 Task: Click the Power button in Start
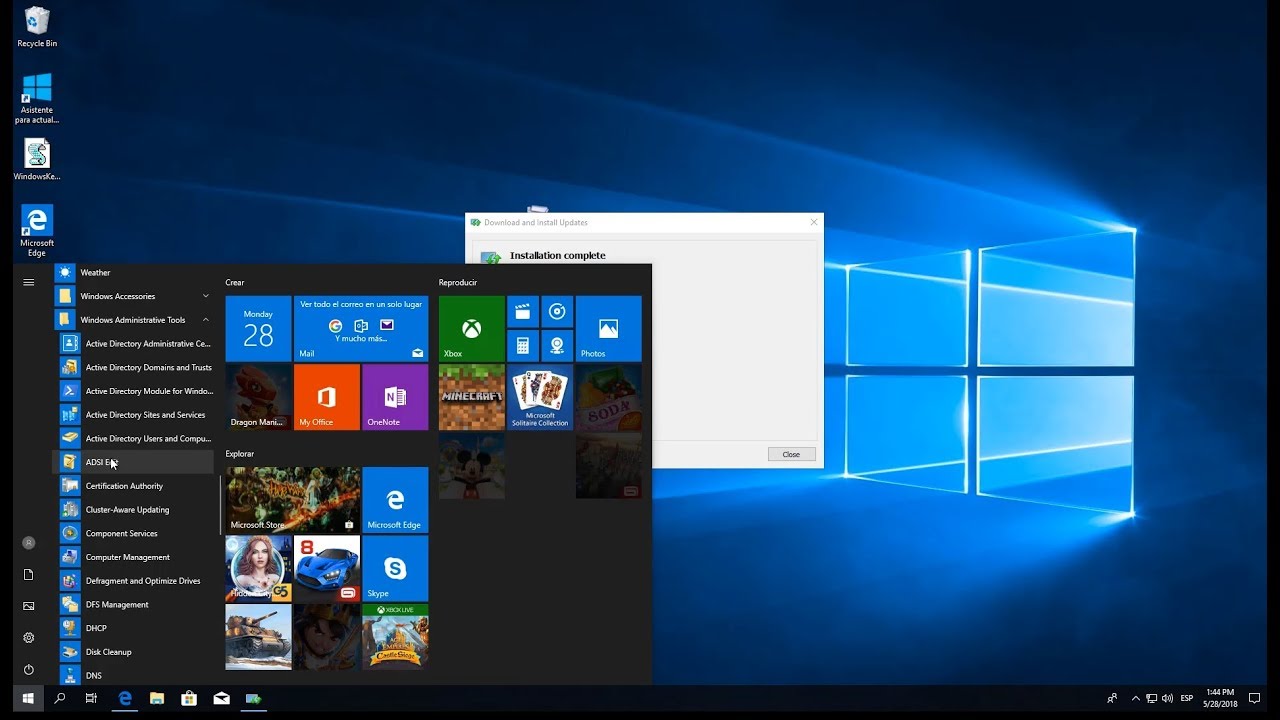coord(28,670)
